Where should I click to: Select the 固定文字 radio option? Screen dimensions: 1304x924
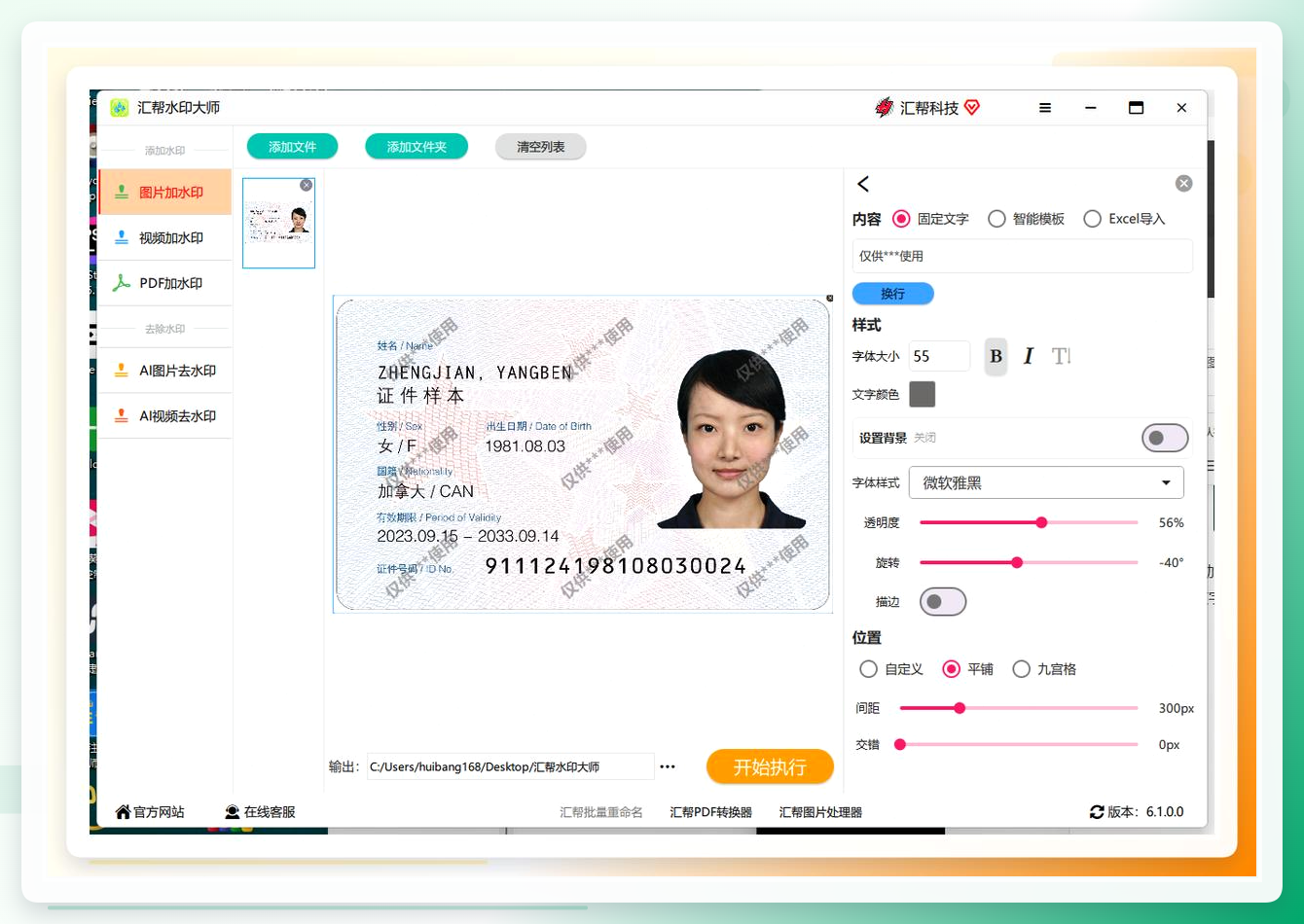coord(901,219)
